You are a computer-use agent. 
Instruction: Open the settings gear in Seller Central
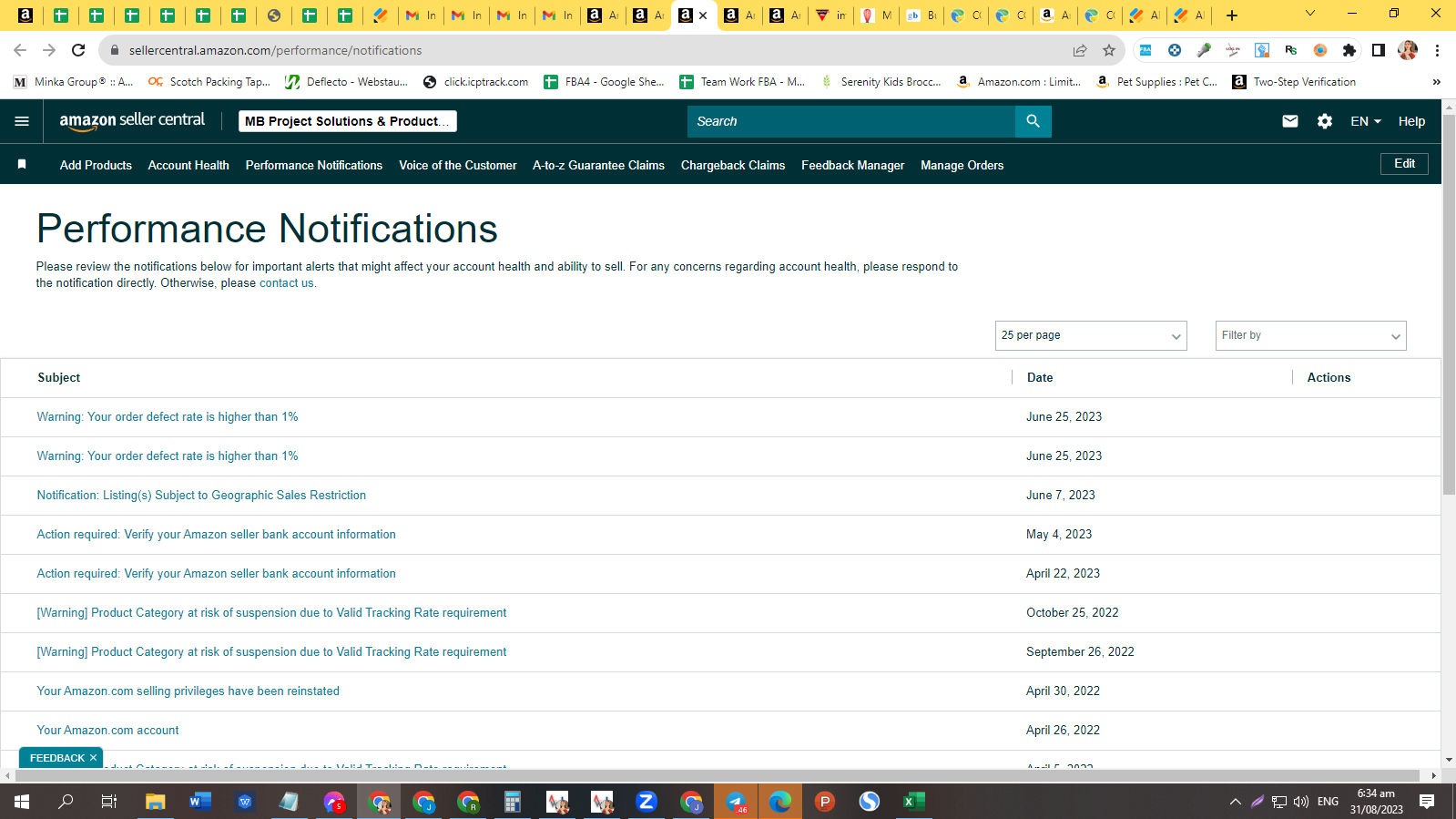[x=1325, y=121]
